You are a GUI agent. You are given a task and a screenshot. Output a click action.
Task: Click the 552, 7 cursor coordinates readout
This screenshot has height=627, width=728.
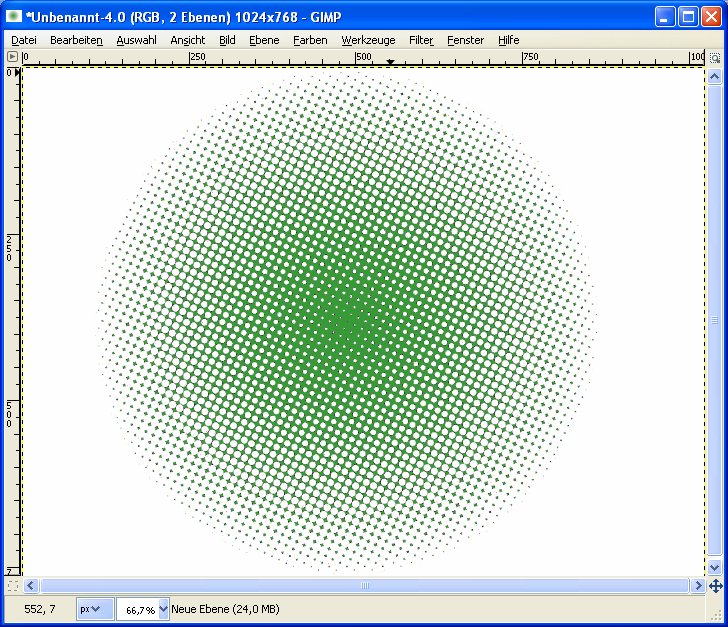tap(40, 609)
